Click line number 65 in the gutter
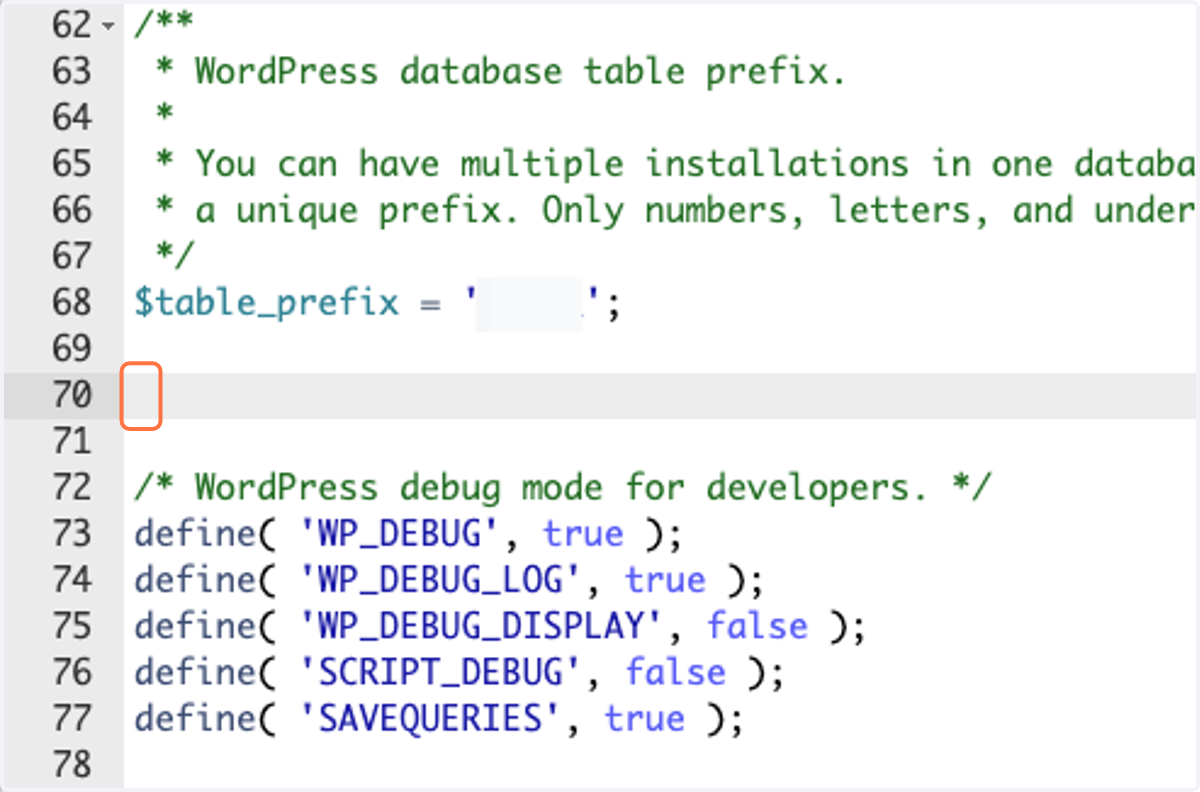The image size is (1200, 792). pyautogui.click(x=70, y=163)
